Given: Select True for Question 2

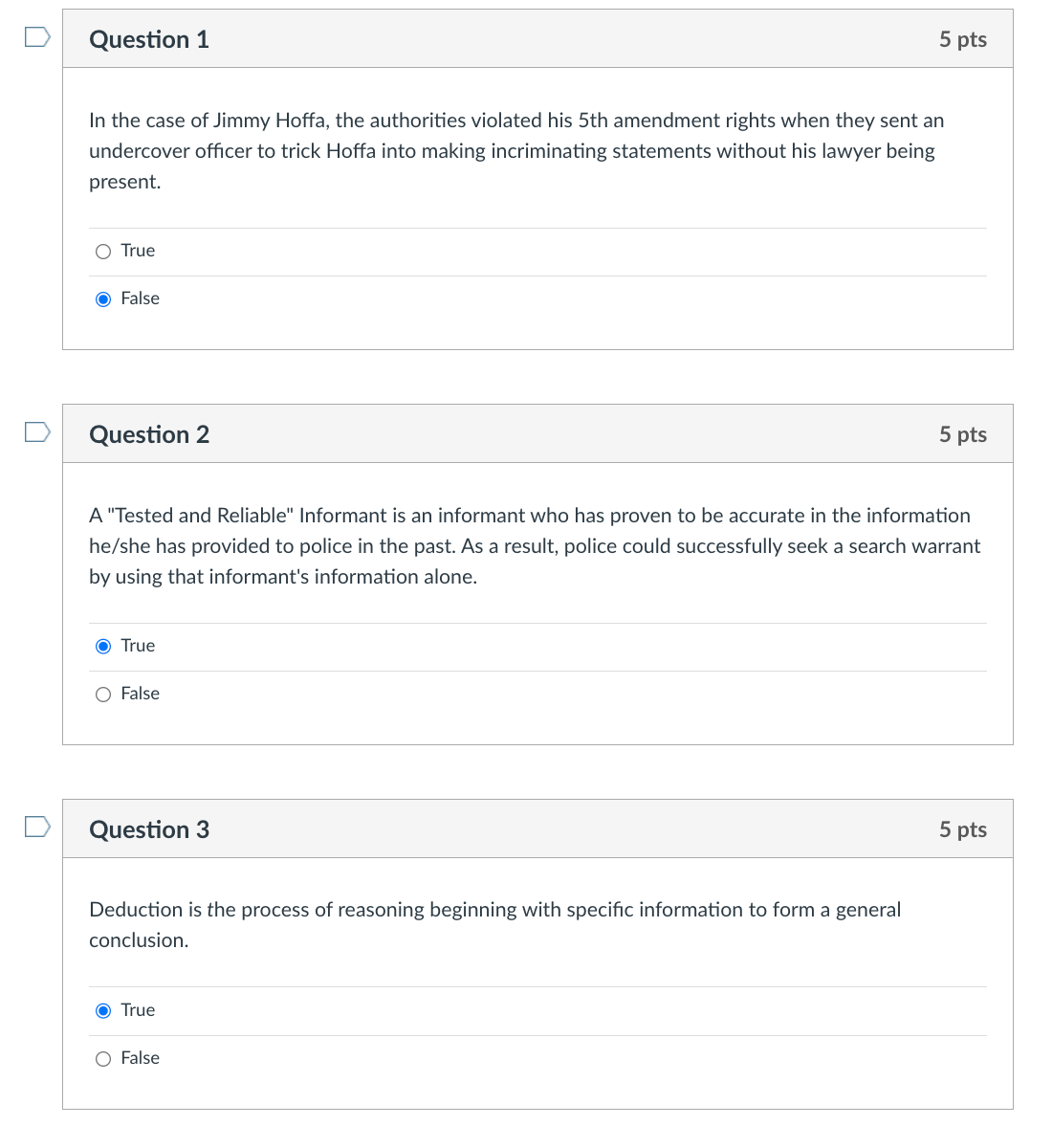Looking at the screenshot, I should (103, 646).
